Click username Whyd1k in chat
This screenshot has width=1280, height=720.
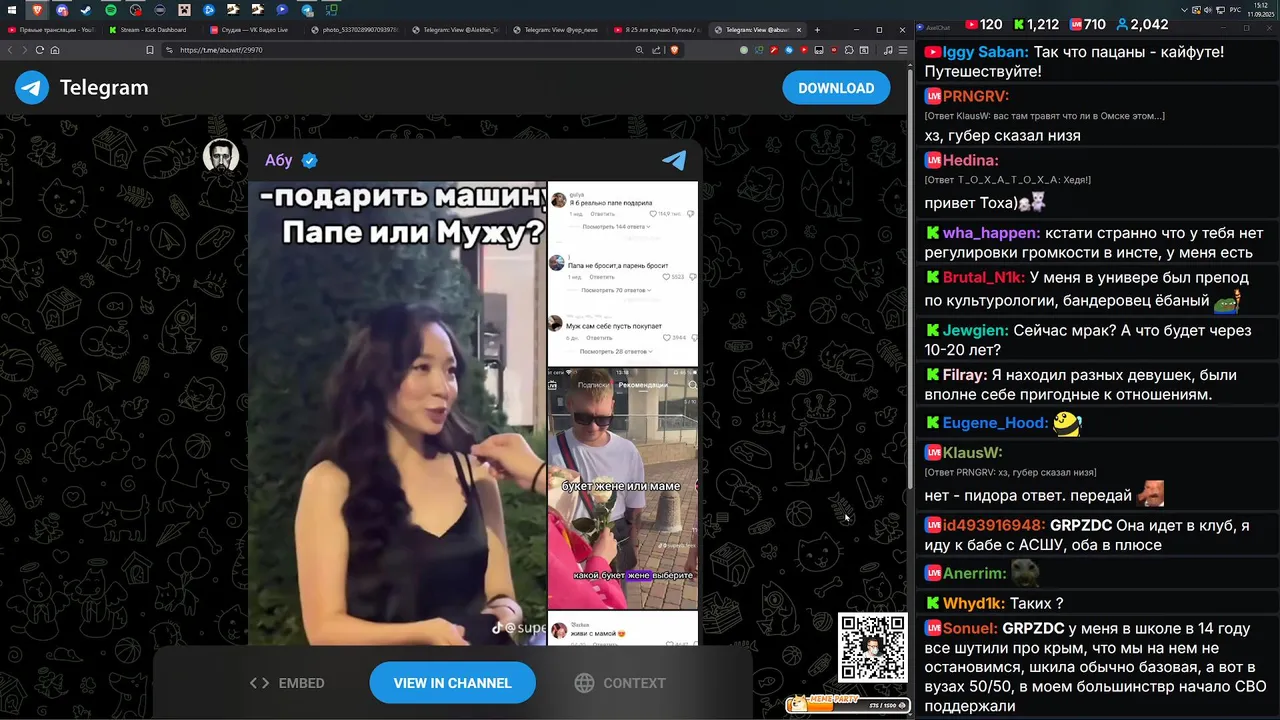974,603
